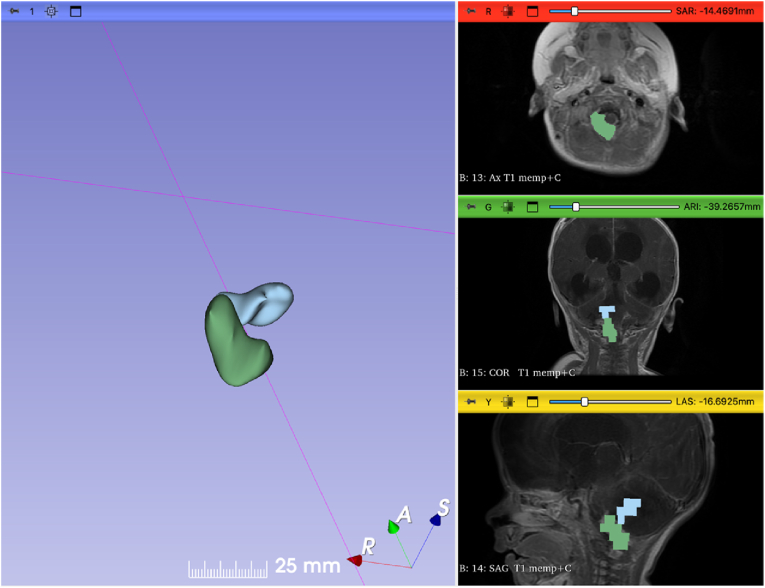The height and width of the screenshot is (588, 765).
Task: Maximize the Green coronal slice view
Action: point(532,207)
